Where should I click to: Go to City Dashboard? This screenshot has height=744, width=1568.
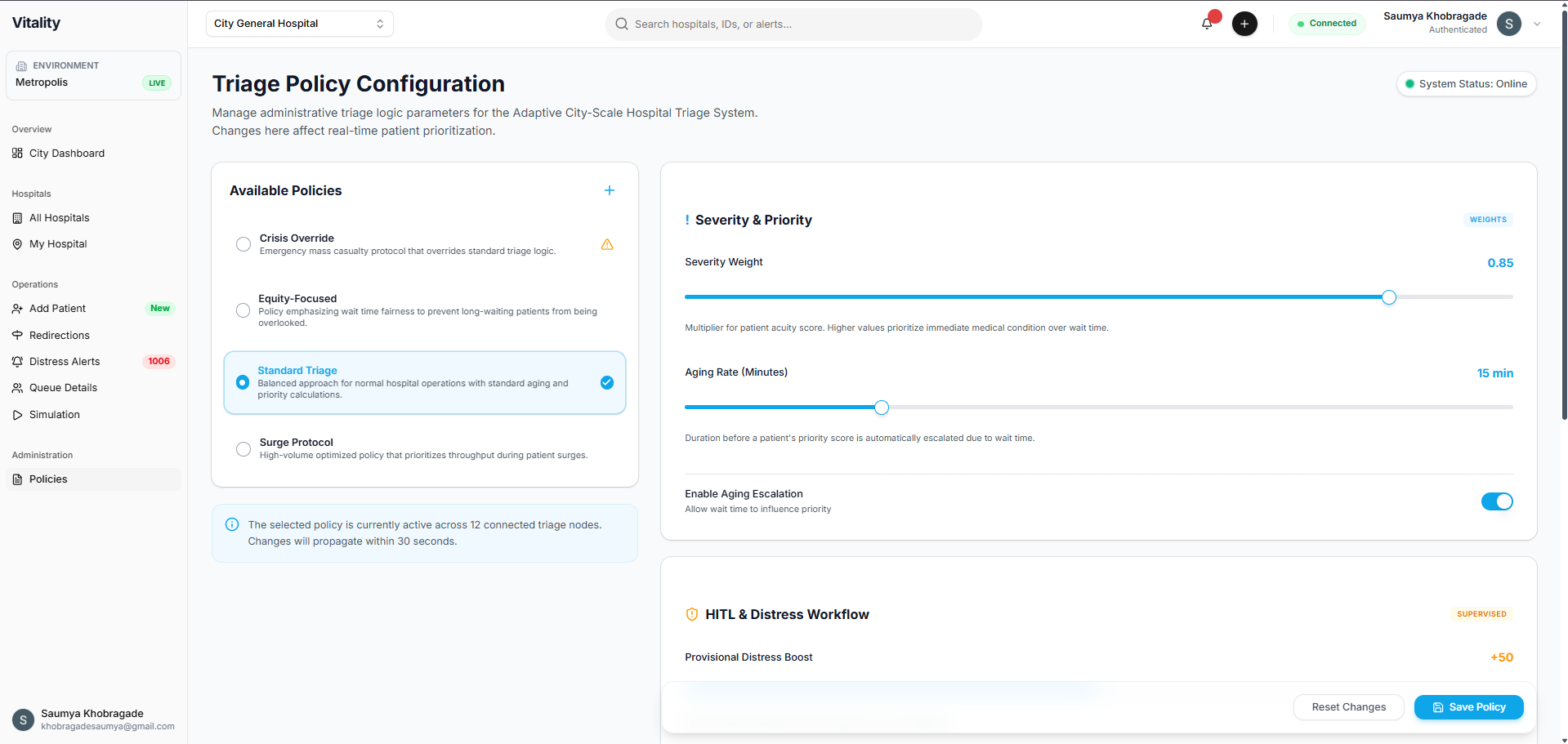click(66, 153)
